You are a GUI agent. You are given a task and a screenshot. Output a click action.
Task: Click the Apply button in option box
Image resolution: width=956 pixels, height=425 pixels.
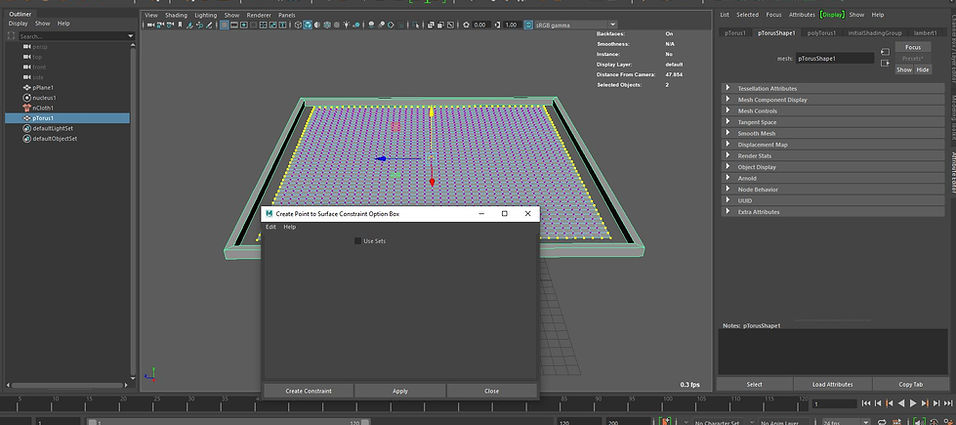pyautogui.click(x=400, y=391)
